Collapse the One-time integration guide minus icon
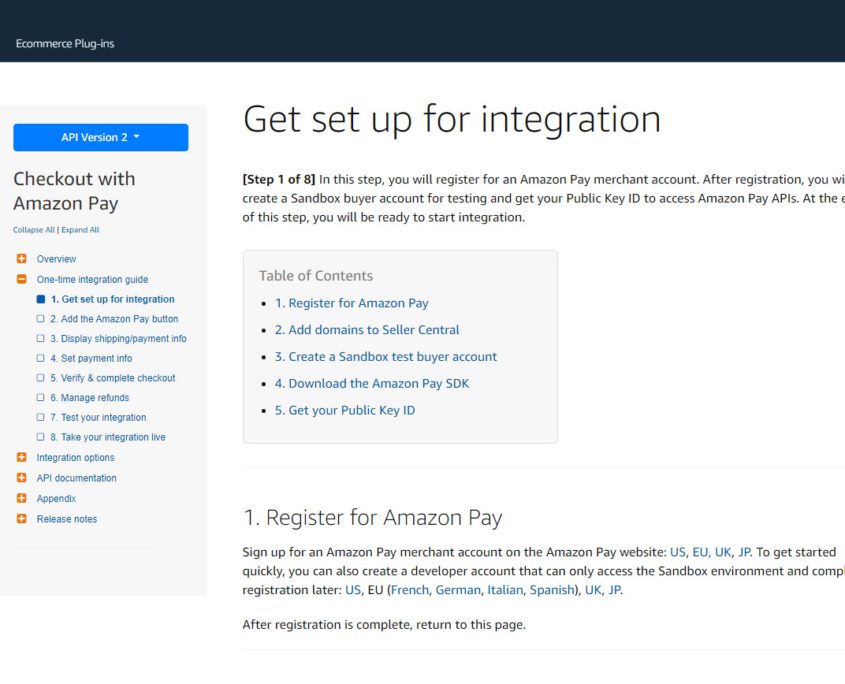 point(21,280)
